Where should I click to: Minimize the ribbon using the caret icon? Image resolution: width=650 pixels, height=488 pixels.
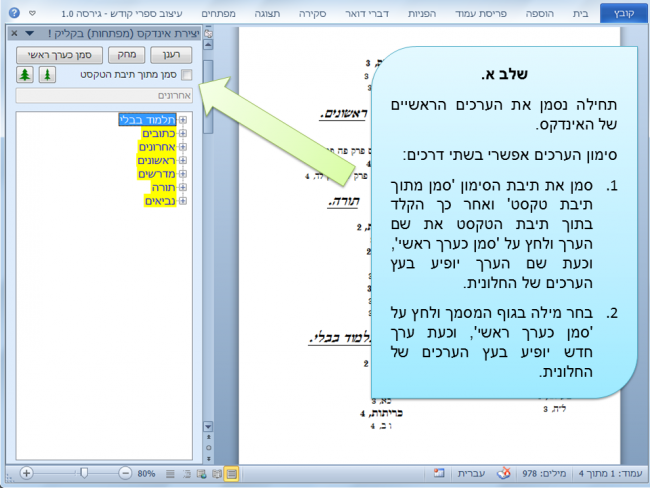[32, 13]
